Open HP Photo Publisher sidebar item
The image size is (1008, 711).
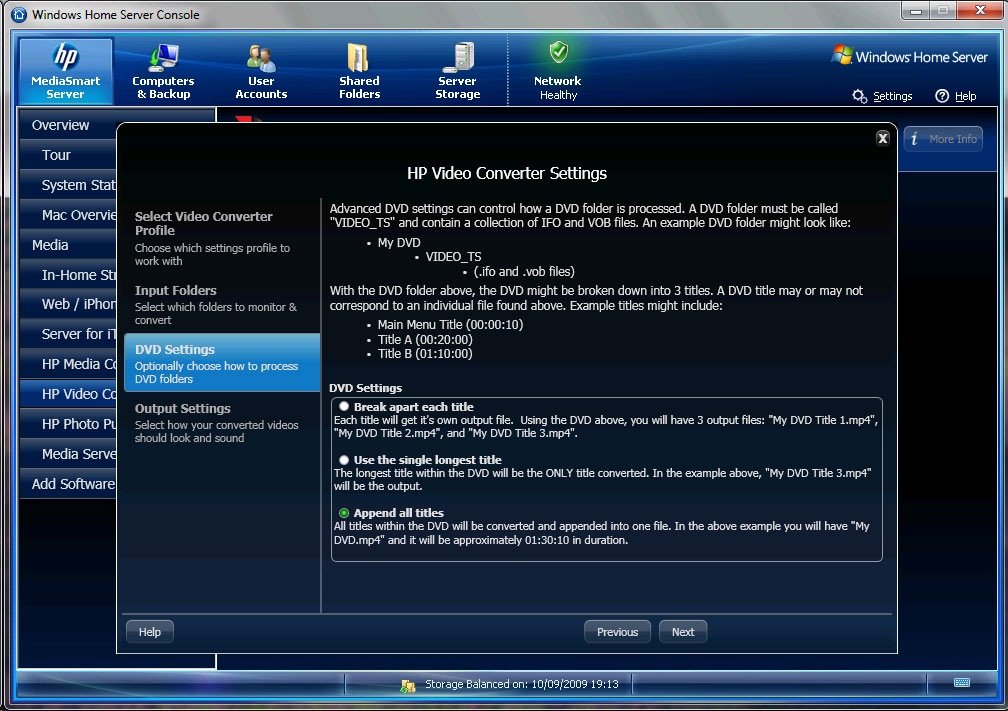pyautogui.click(x=68, y=424)
